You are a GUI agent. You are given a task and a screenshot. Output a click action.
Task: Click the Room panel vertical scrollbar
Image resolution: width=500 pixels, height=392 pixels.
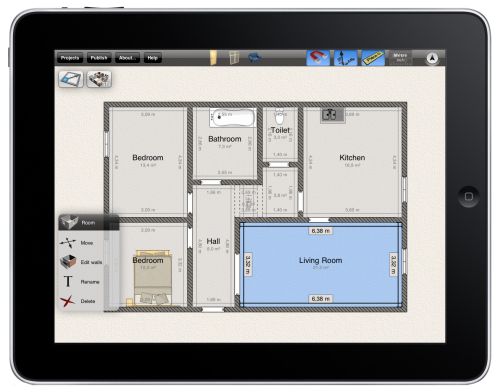(x=107, y=270)
